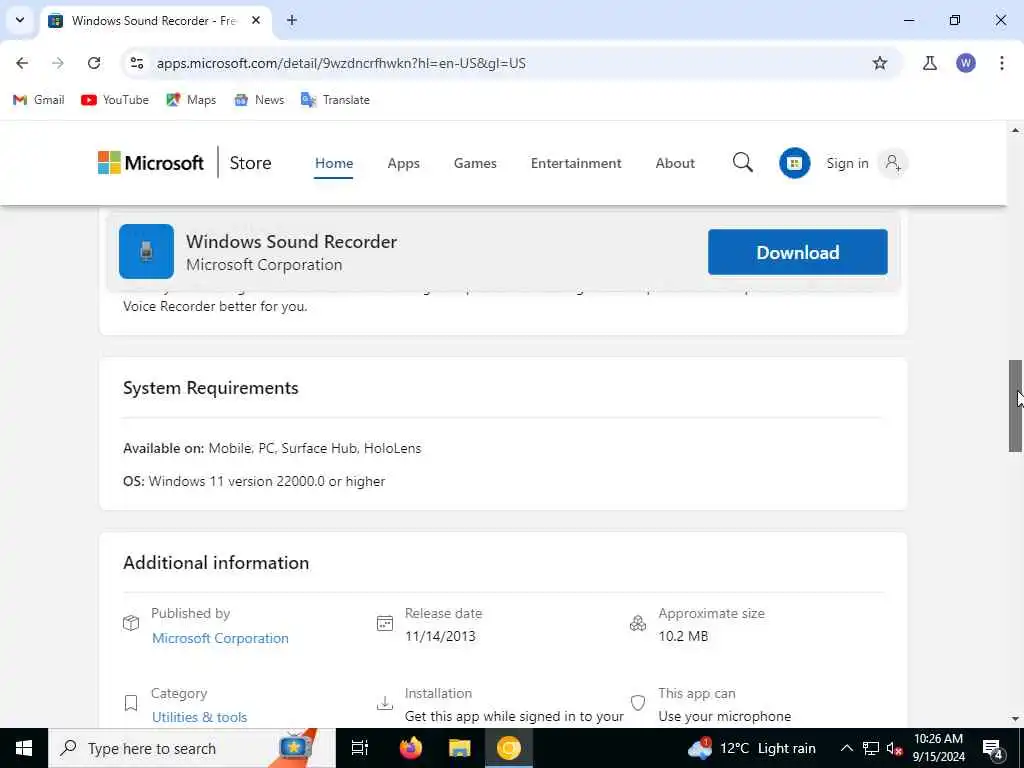Image resolution: width=1024 pixels, height=768 pixels.
Task: Click the Release date value 11/14/2013
Action: click(x=440, y=636)
